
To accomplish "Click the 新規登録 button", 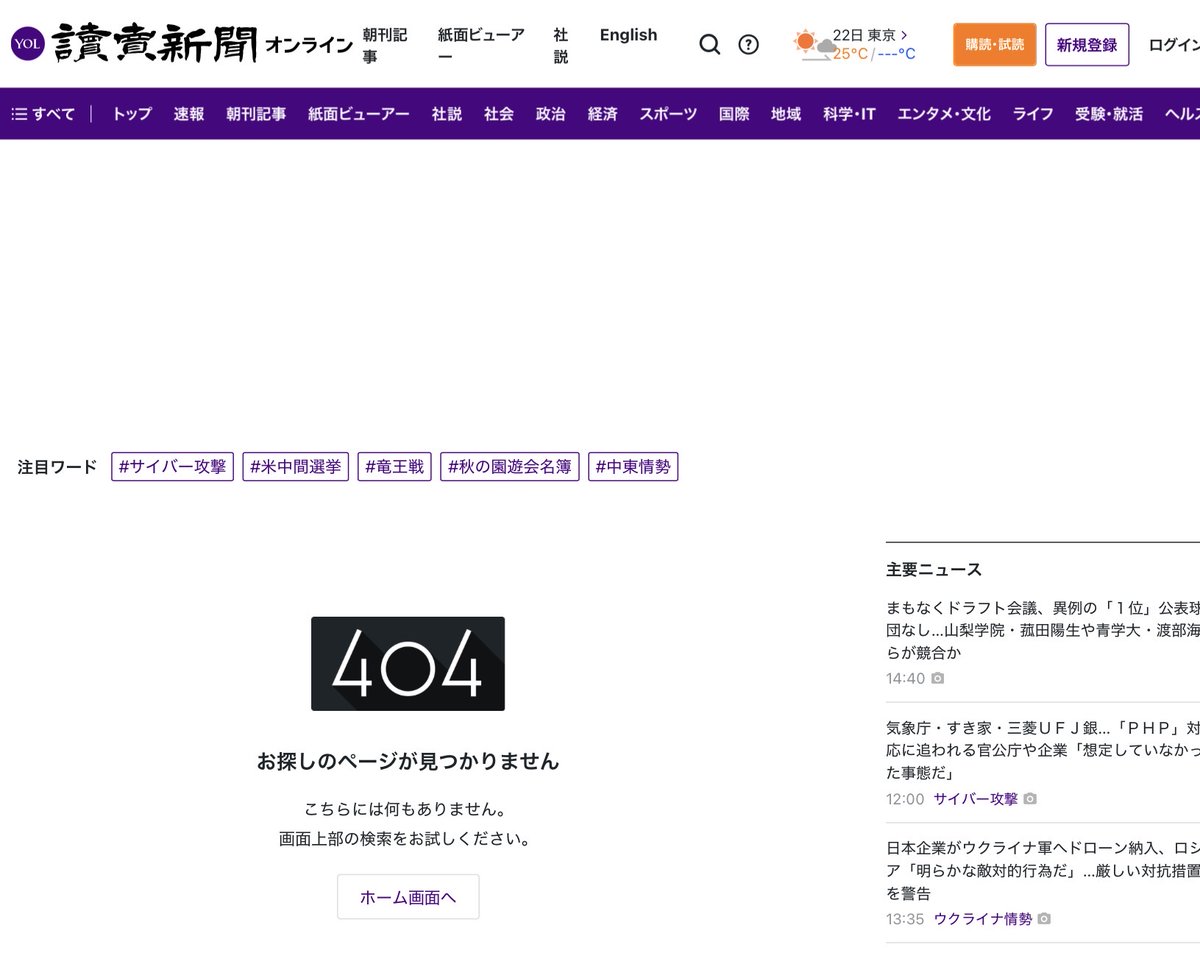I will pos(1087,45).
